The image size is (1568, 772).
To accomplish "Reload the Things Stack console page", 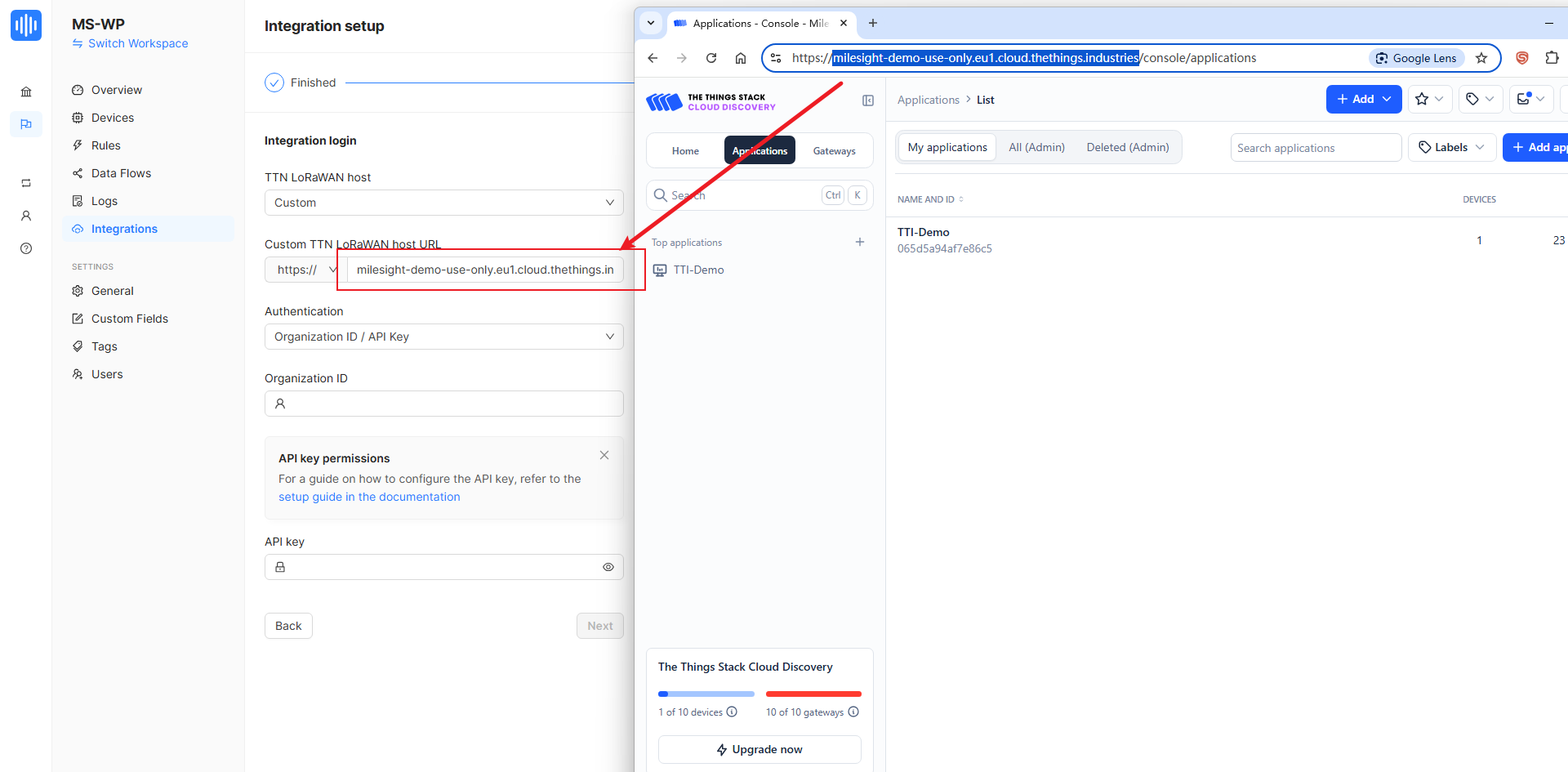I will tap(711, 58).
